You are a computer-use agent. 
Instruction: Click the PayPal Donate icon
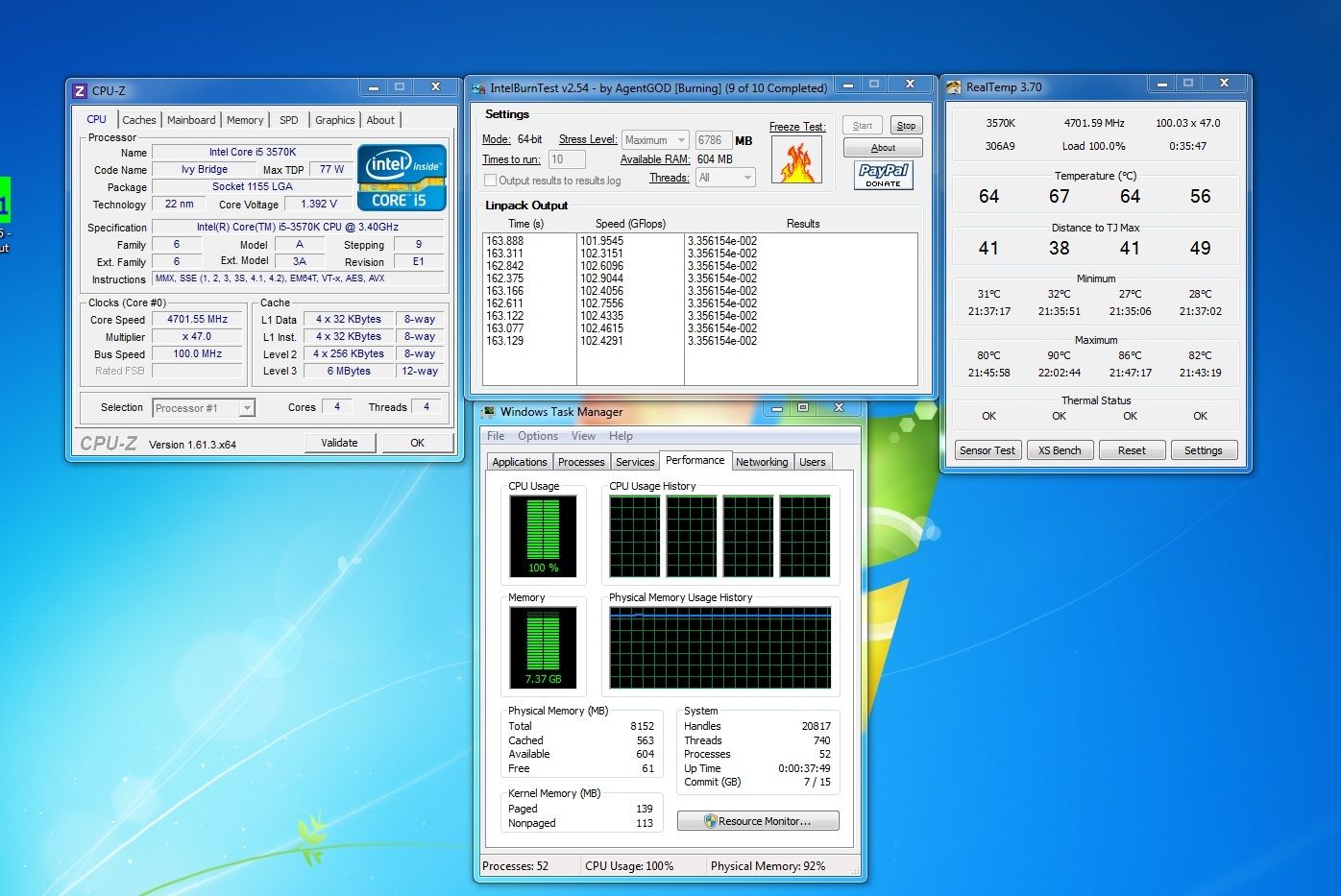point(883,175)
